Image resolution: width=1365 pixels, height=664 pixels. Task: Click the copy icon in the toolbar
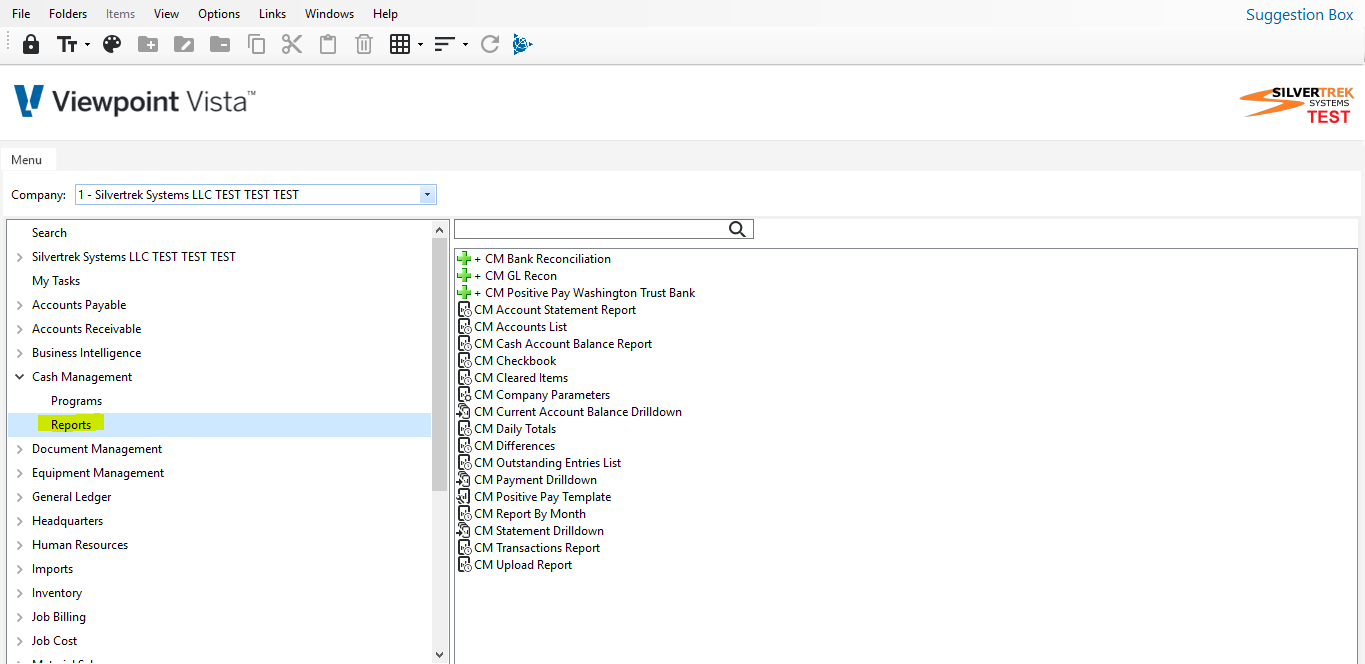[x=256, y=44]
